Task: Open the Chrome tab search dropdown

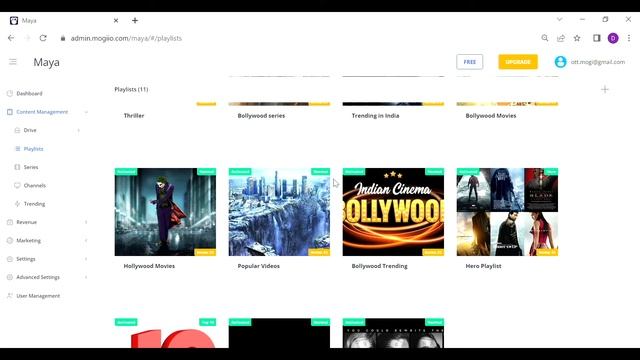Action: point(560,19)
